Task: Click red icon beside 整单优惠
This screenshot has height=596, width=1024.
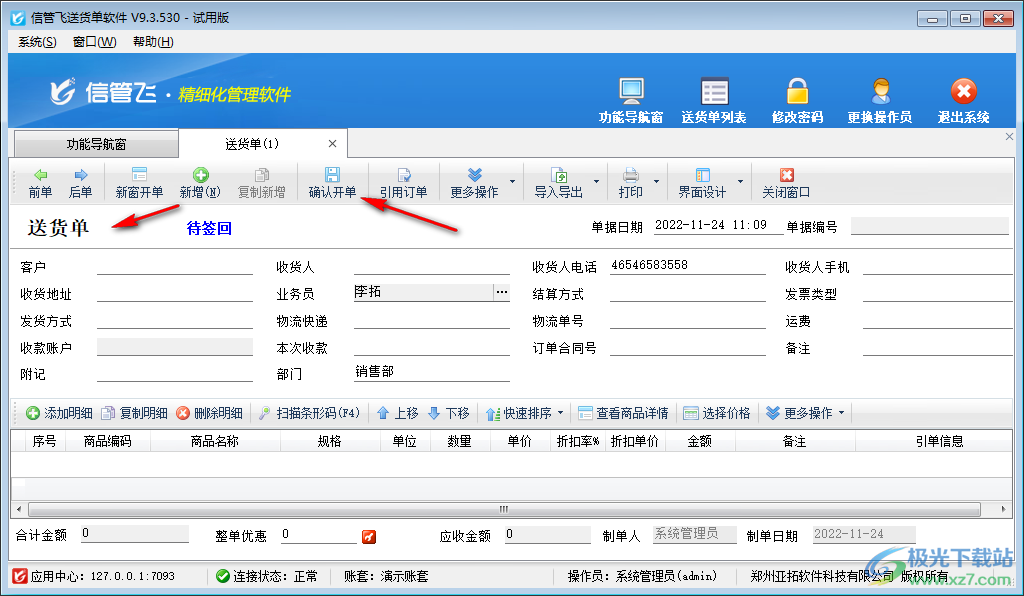Action: click(x=369, y=537)
